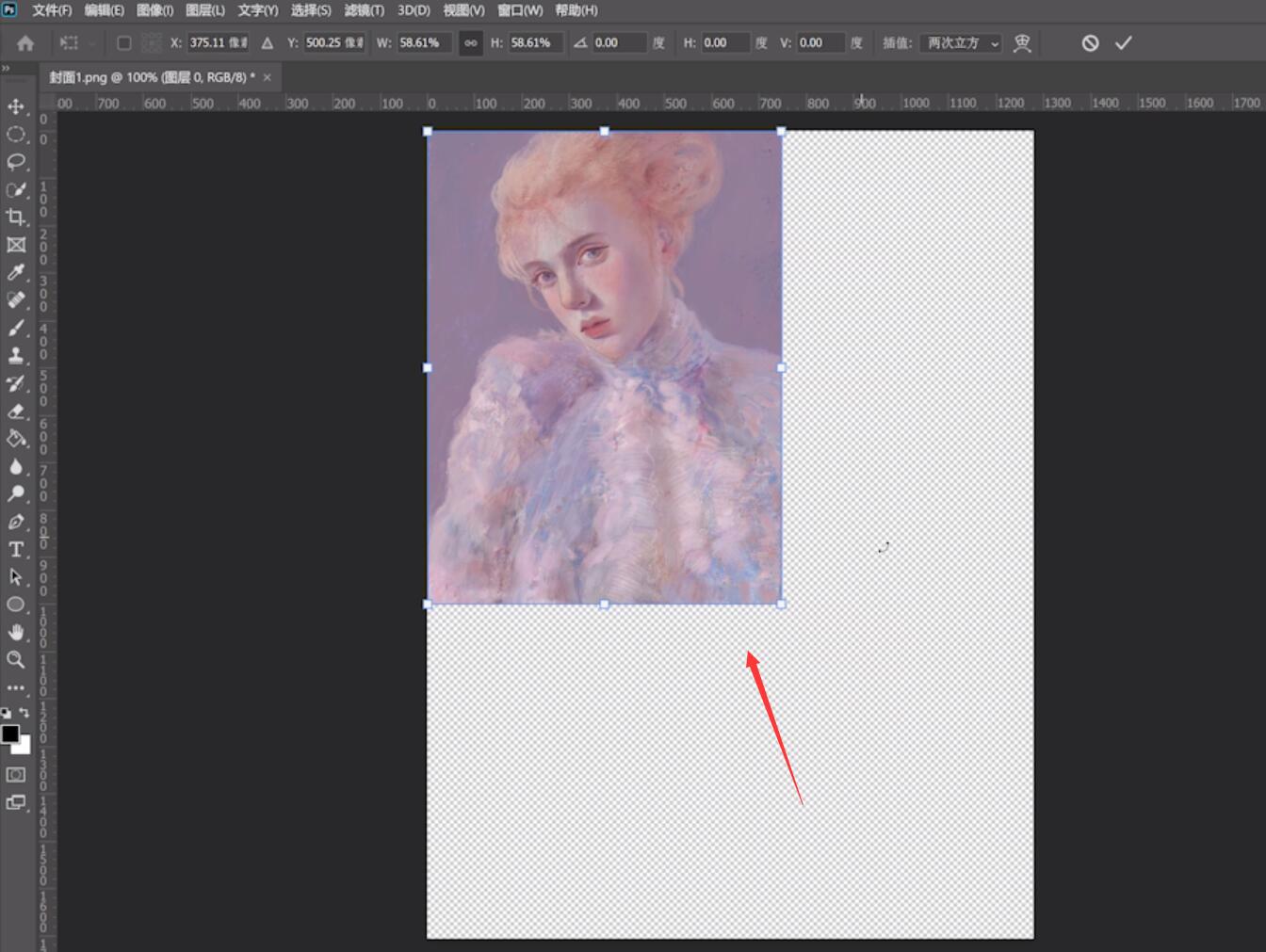The image size is (1266, 952).
Task: Close the 封面1.png document tab
Action: click(x=268, y=77)
